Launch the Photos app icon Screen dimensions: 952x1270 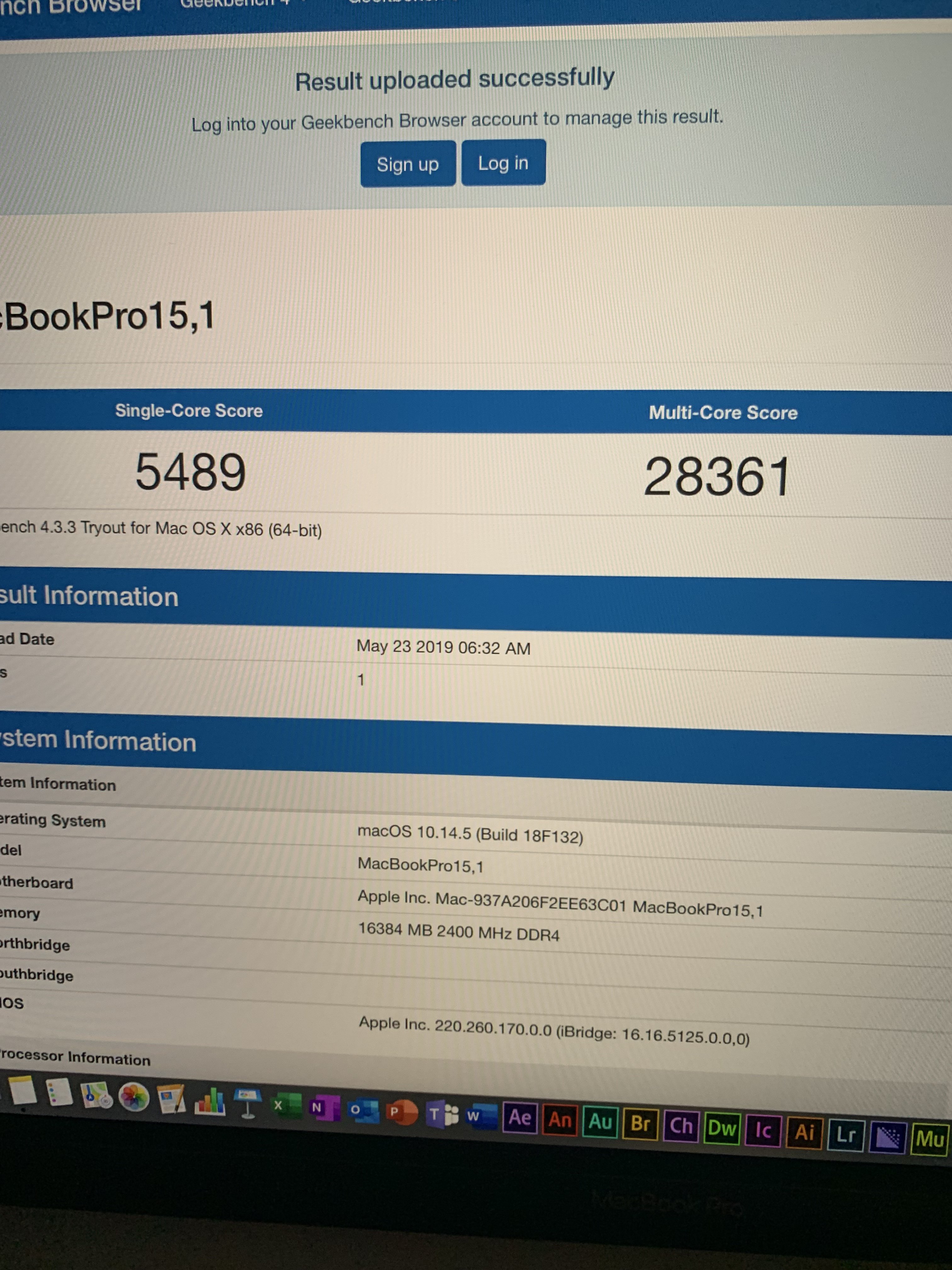pyautogui.click(x=133, y=1098)
